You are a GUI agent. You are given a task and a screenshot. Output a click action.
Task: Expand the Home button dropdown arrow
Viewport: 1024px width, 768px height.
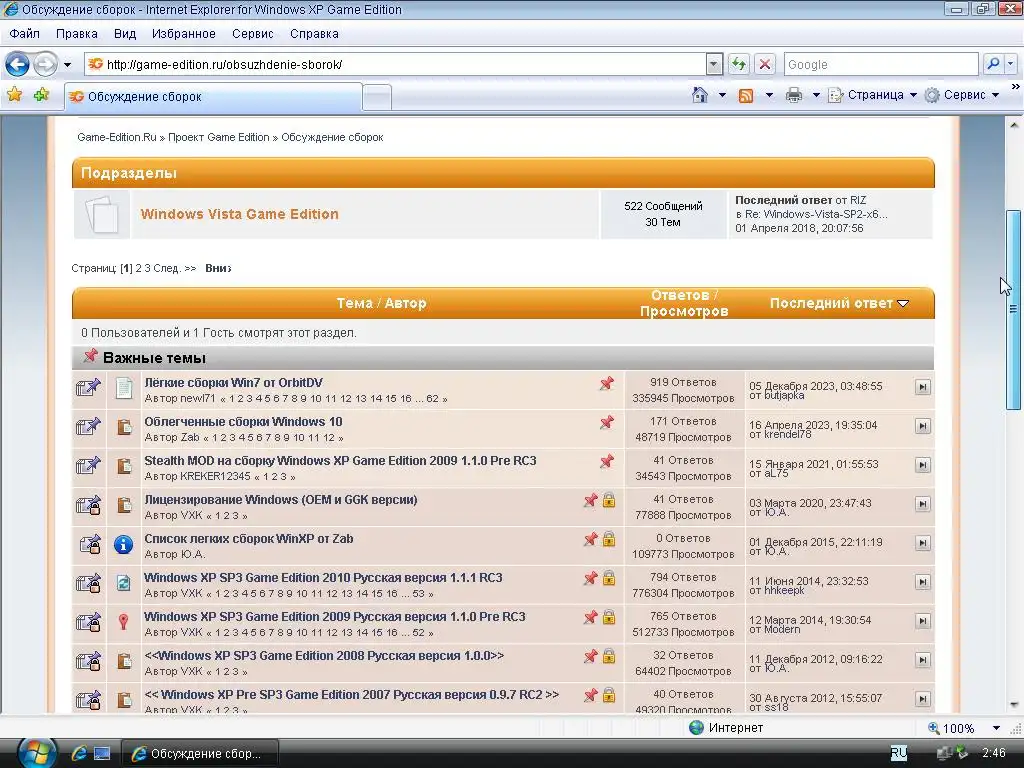coord(722,95)
